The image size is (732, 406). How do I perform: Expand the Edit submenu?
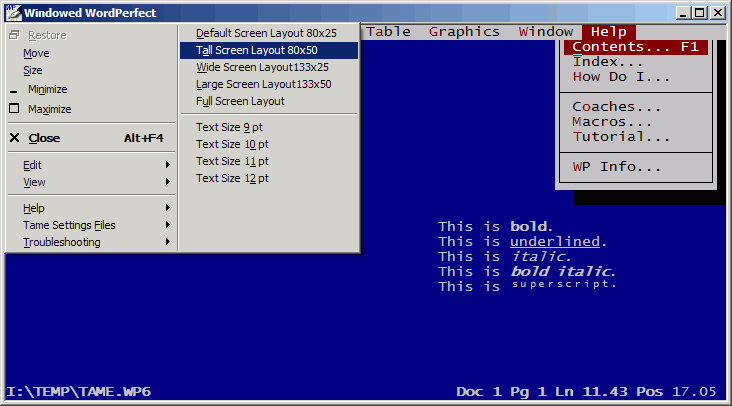coord(33,164)
